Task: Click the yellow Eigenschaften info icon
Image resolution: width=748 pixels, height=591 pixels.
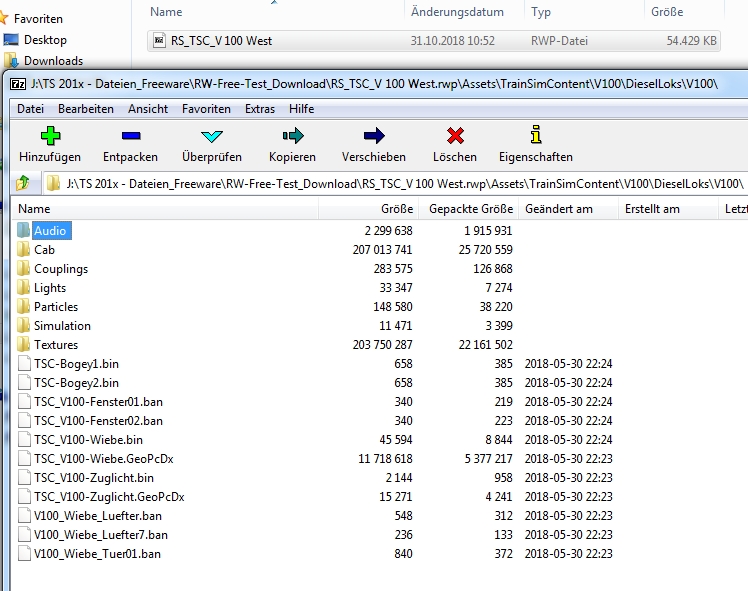Action: tap(536, 135)
